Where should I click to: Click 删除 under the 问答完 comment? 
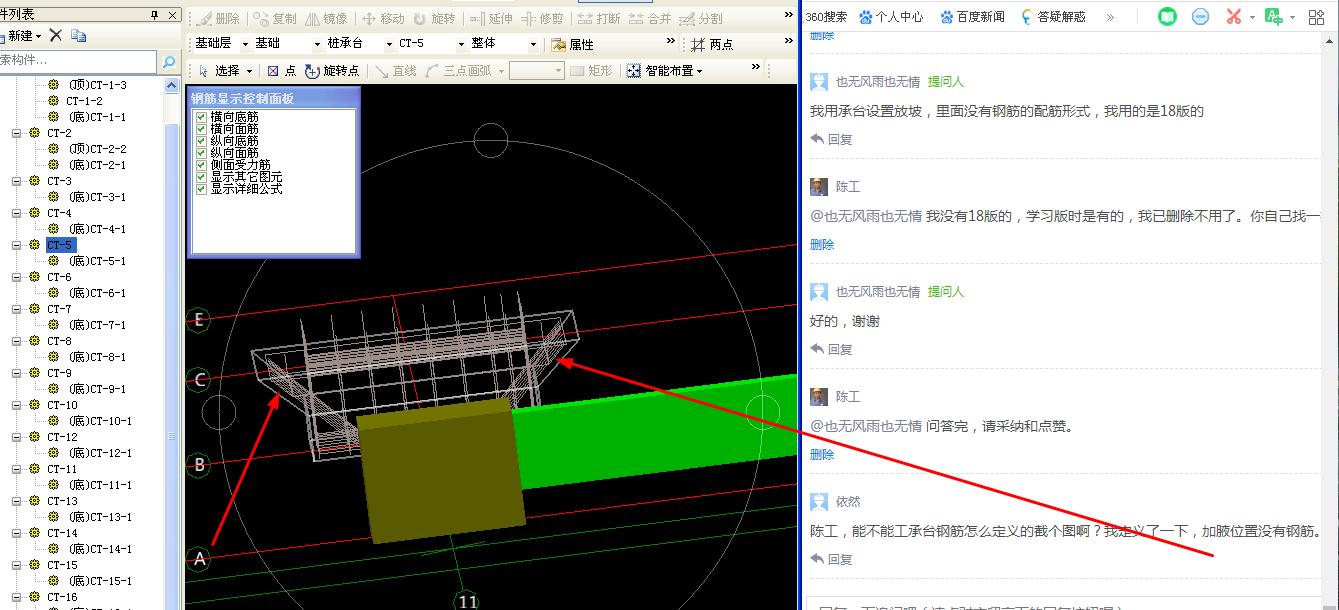822,454
